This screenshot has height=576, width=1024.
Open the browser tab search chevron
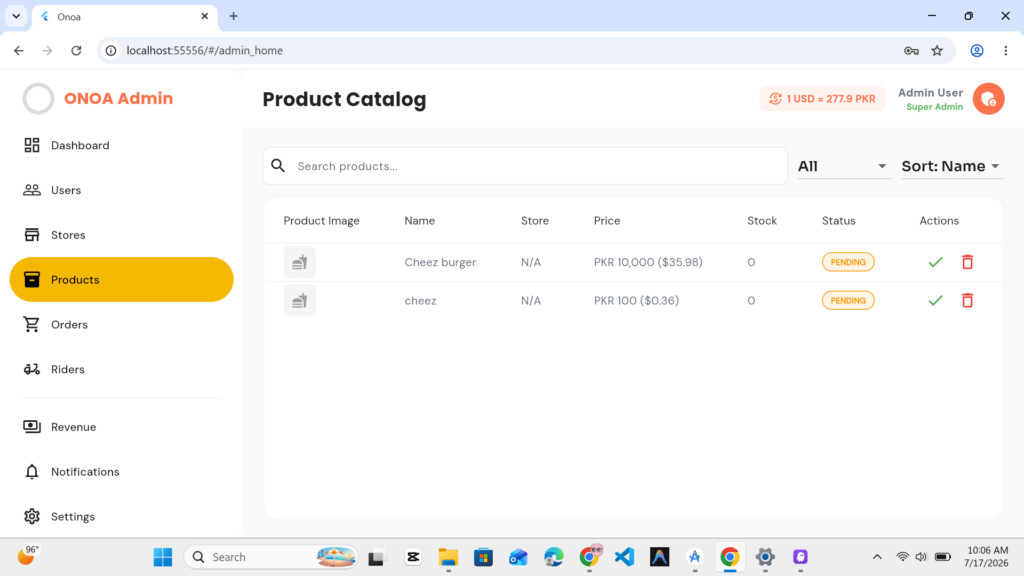(16, 16)
